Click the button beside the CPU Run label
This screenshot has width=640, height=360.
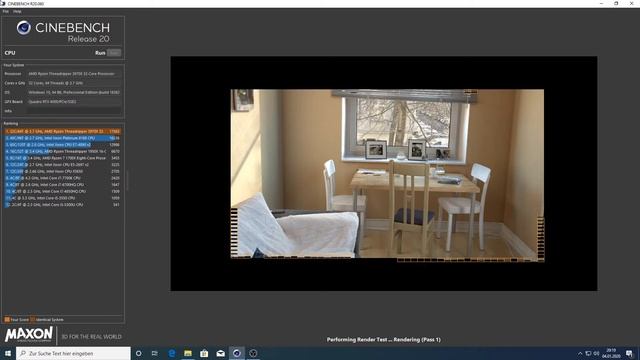click(114, 53)
